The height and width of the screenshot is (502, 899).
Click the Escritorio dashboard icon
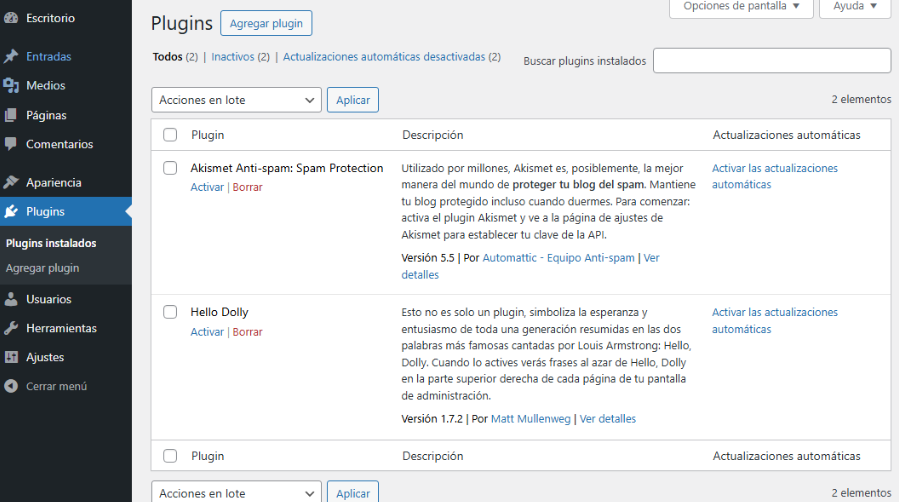pyautogui.click(x=11, y=18)
